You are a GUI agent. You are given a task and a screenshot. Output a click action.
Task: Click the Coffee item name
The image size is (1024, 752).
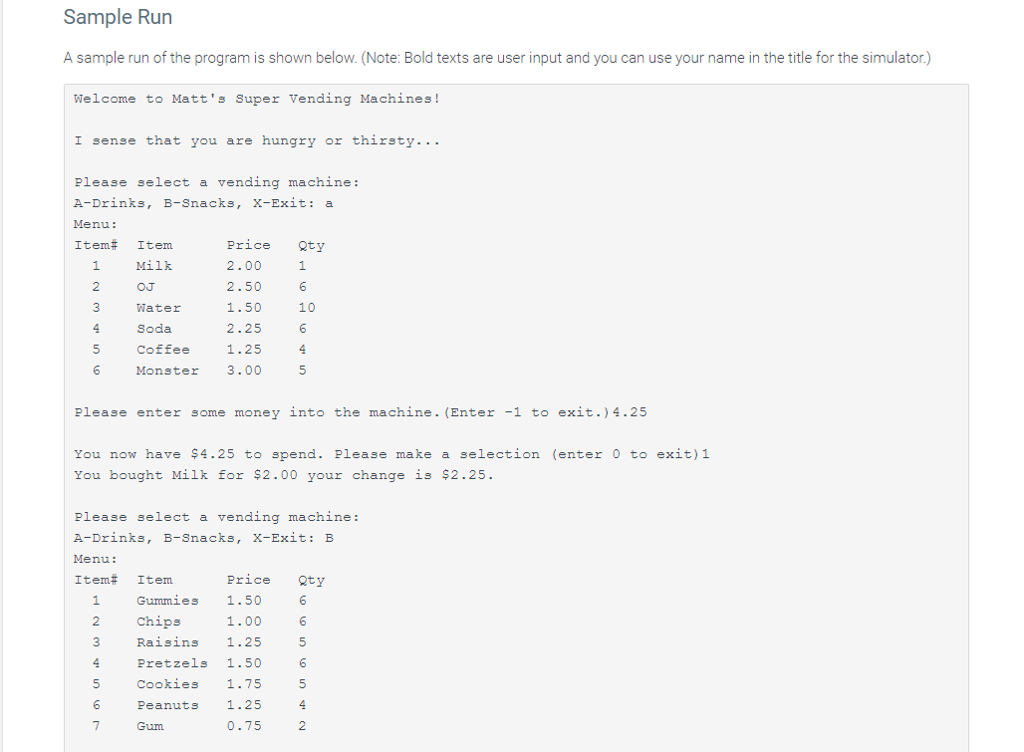coord(163,349)
